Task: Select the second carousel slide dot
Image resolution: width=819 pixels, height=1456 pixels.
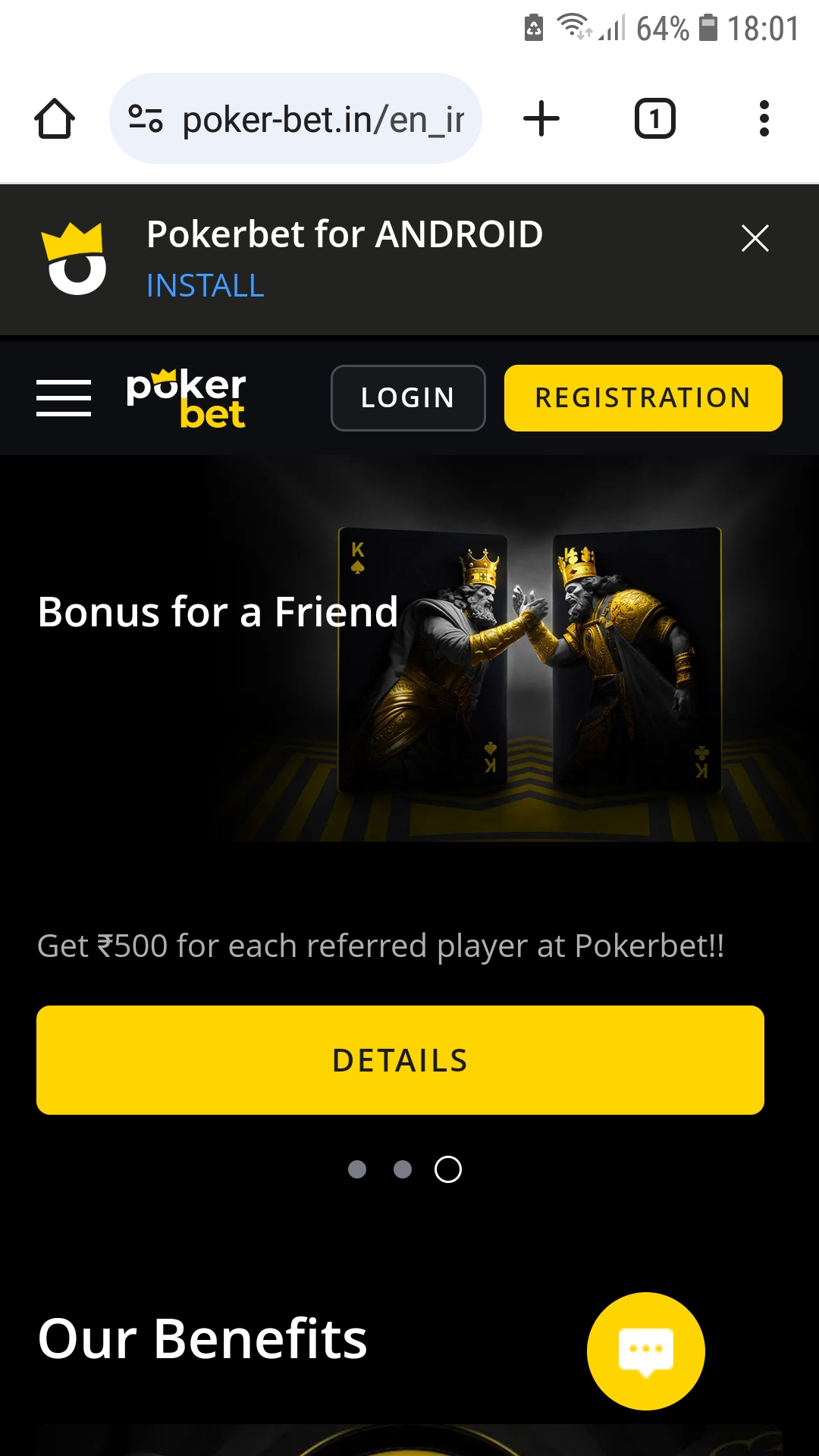Action: [403, 1169]
